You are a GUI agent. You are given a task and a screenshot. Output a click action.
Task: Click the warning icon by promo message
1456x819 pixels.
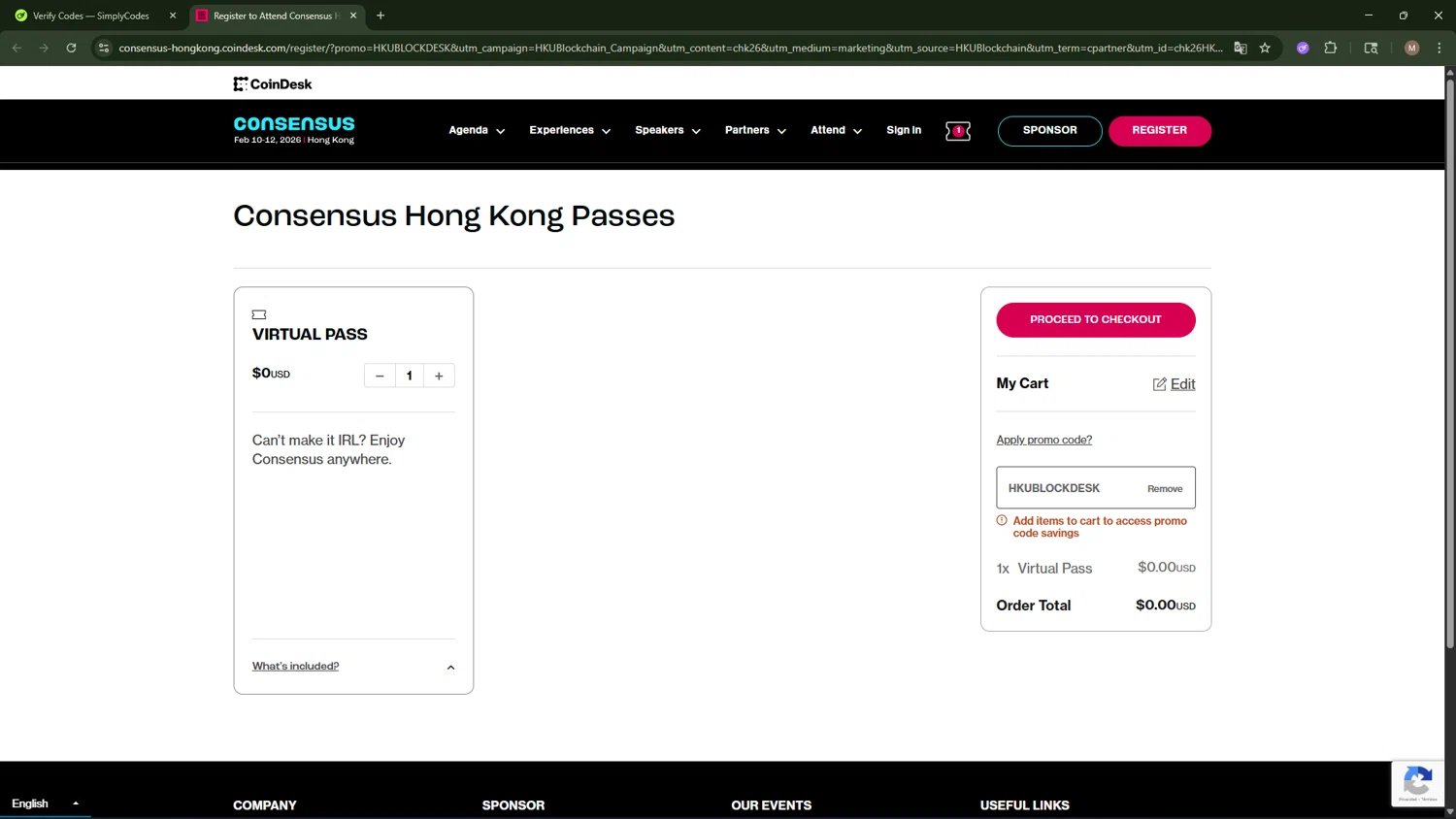[1002, 521]
